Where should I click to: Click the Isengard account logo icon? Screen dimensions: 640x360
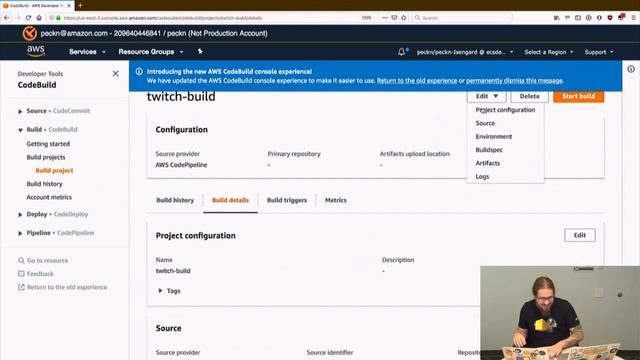click(29, 33)
